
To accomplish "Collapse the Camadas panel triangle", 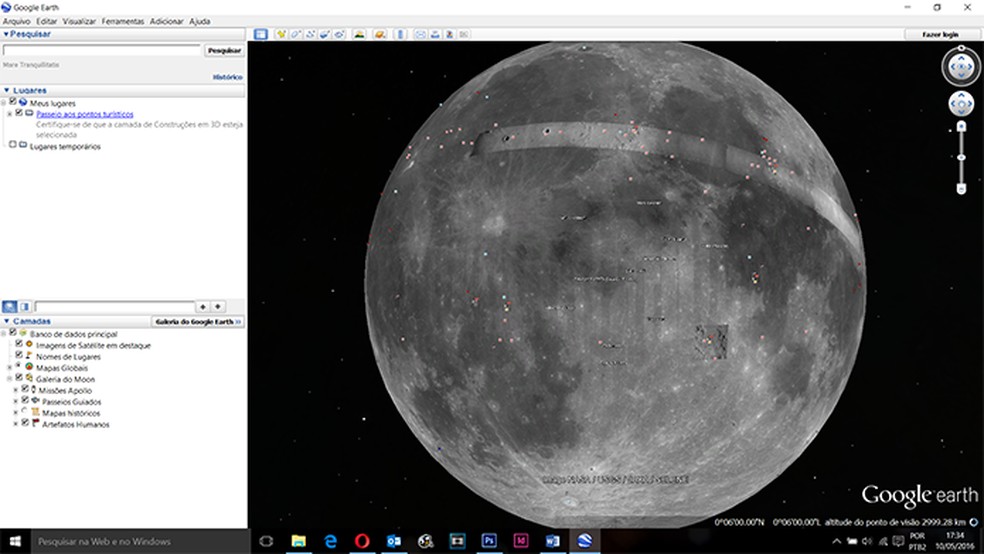I will tap(6, 321).
